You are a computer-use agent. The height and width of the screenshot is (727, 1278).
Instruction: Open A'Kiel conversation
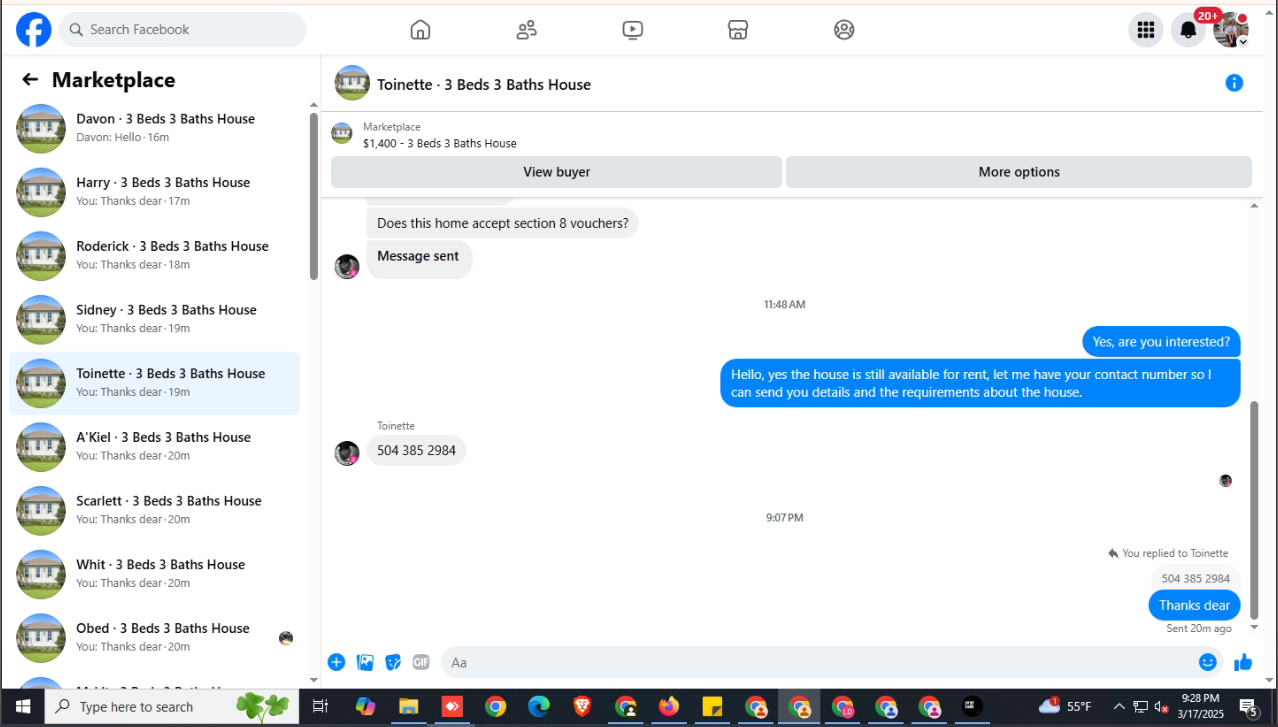click(x=155, y=446)
